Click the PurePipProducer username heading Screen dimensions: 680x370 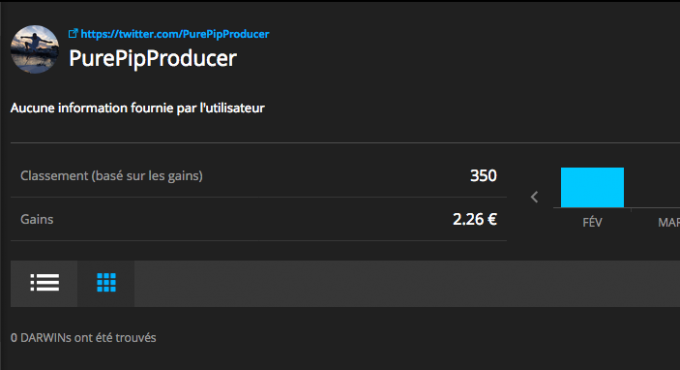tap(153, 59)
